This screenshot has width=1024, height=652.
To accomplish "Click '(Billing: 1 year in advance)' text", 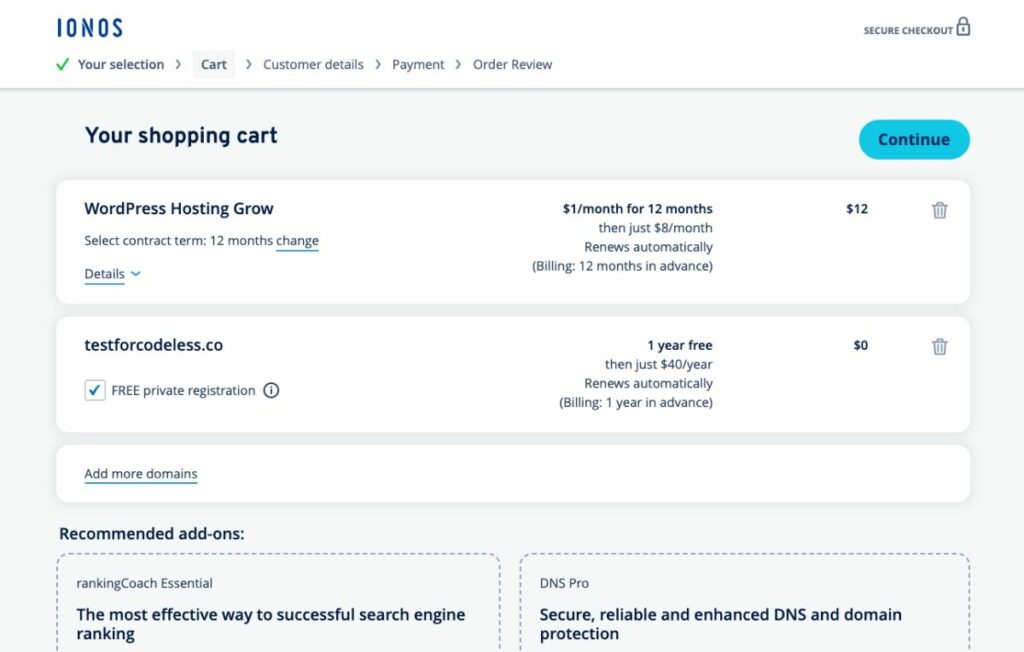I will click(635, 402).
